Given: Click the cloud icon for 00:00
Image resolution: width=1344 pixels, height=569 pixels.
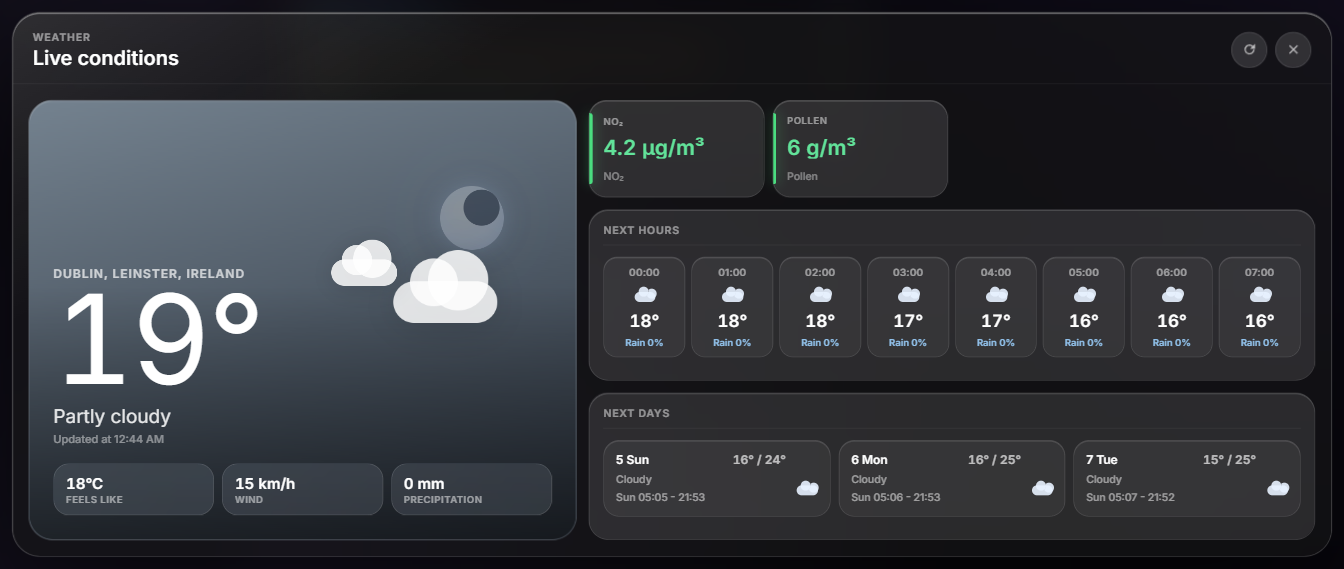Looking at the screenshot, I should pos(645,295).
